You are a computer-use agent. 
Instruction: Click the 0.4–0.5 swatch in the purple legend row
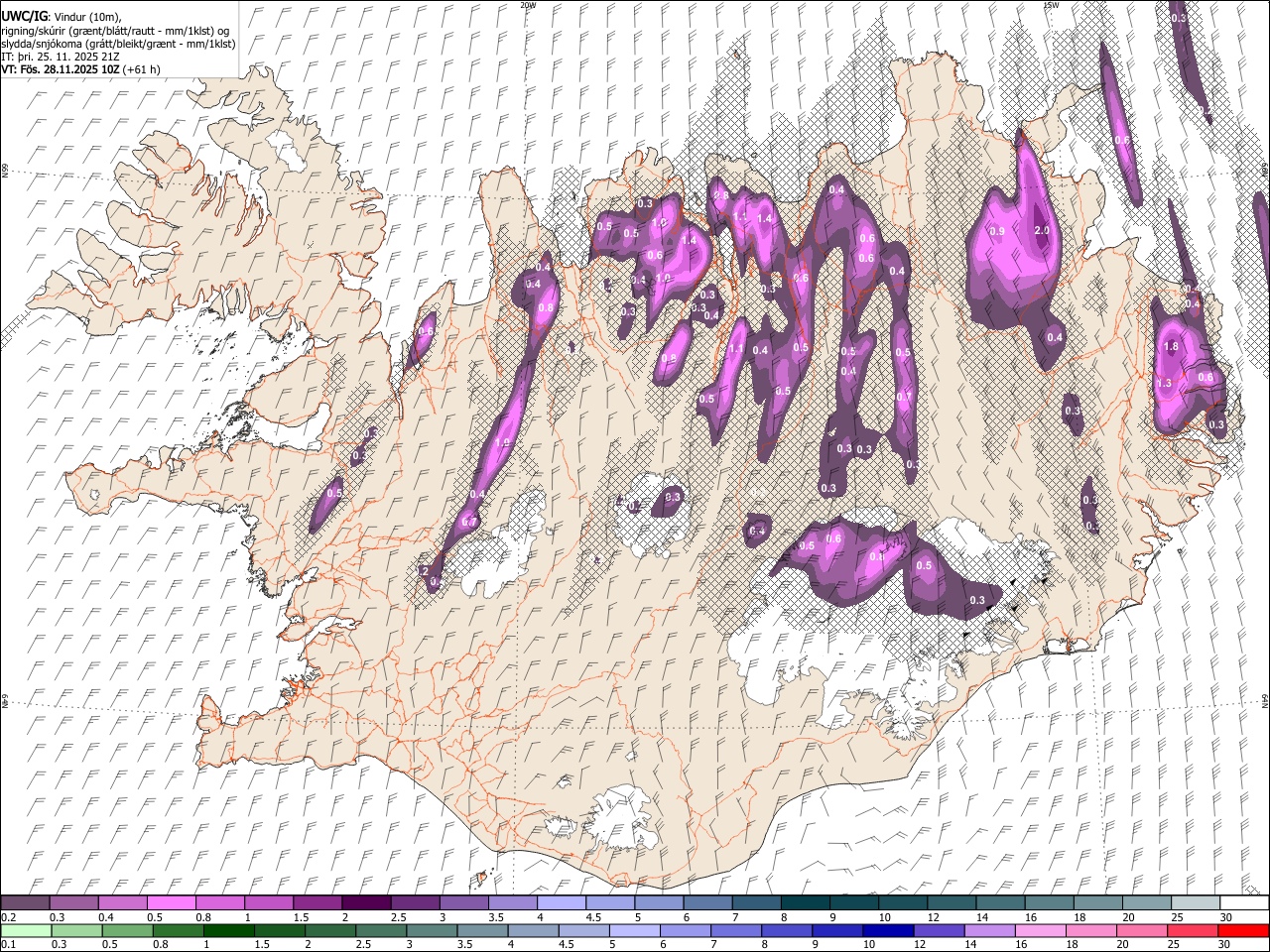coord(123,903)
